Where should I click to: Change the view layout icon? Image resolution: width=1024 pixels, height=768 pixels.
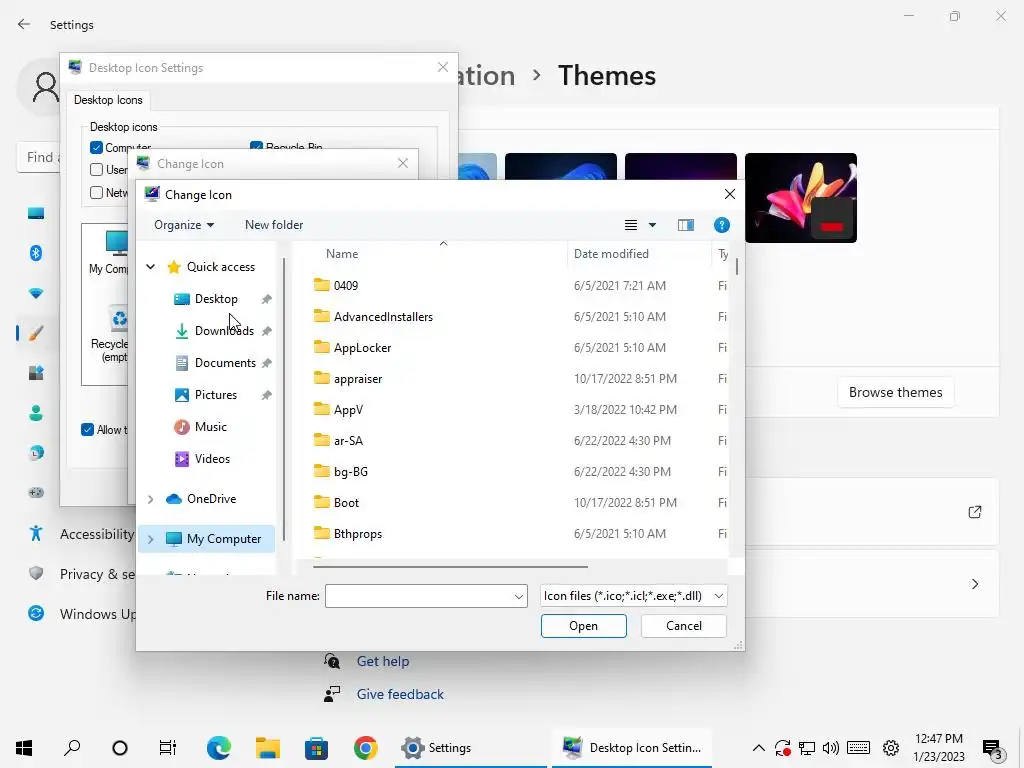click(x=631, y=225)
